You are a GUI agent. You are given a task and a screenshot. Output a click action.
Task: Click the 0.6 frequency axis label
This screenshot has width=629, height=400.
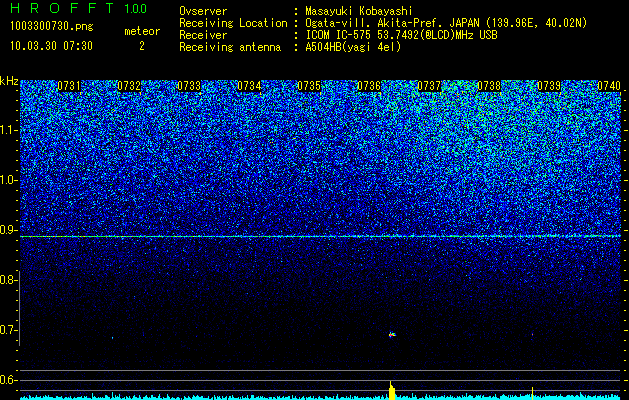click(7, 380)
